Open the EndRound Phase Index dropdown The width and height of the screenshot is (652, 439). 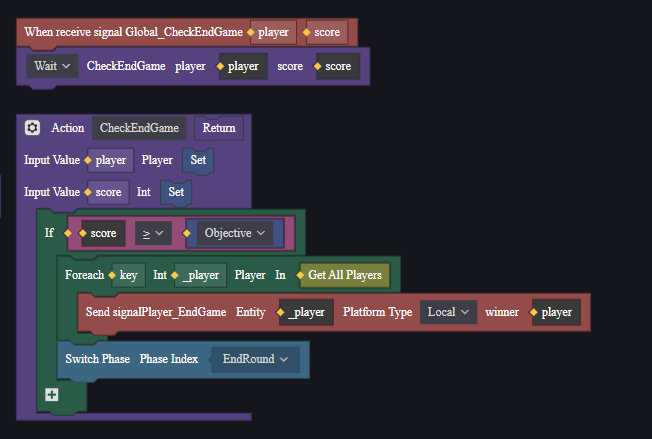(255, 359)
